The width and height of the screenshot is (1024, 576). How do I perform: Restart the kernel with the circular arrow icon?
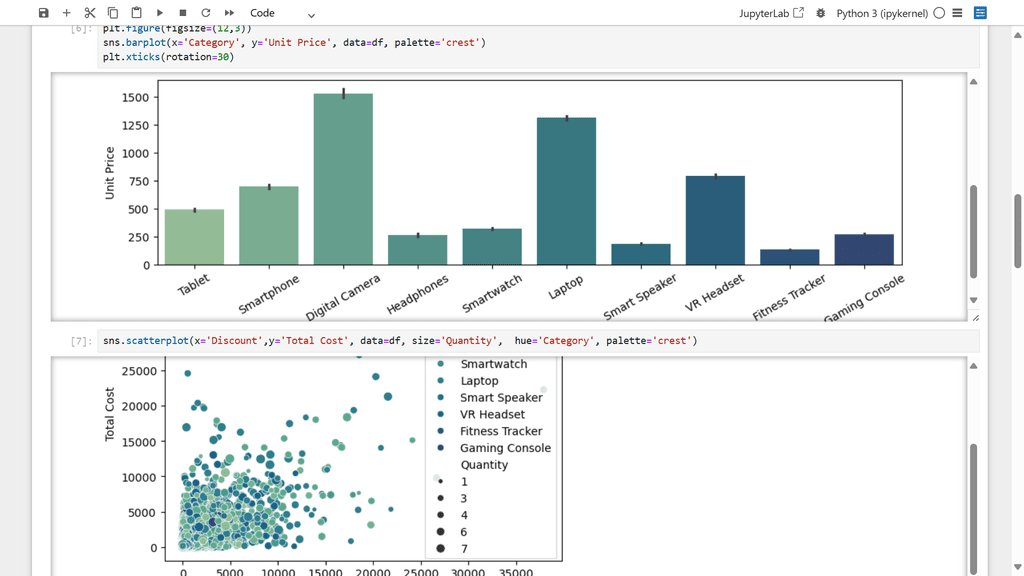pyautogui.click(x=206, y=13)
